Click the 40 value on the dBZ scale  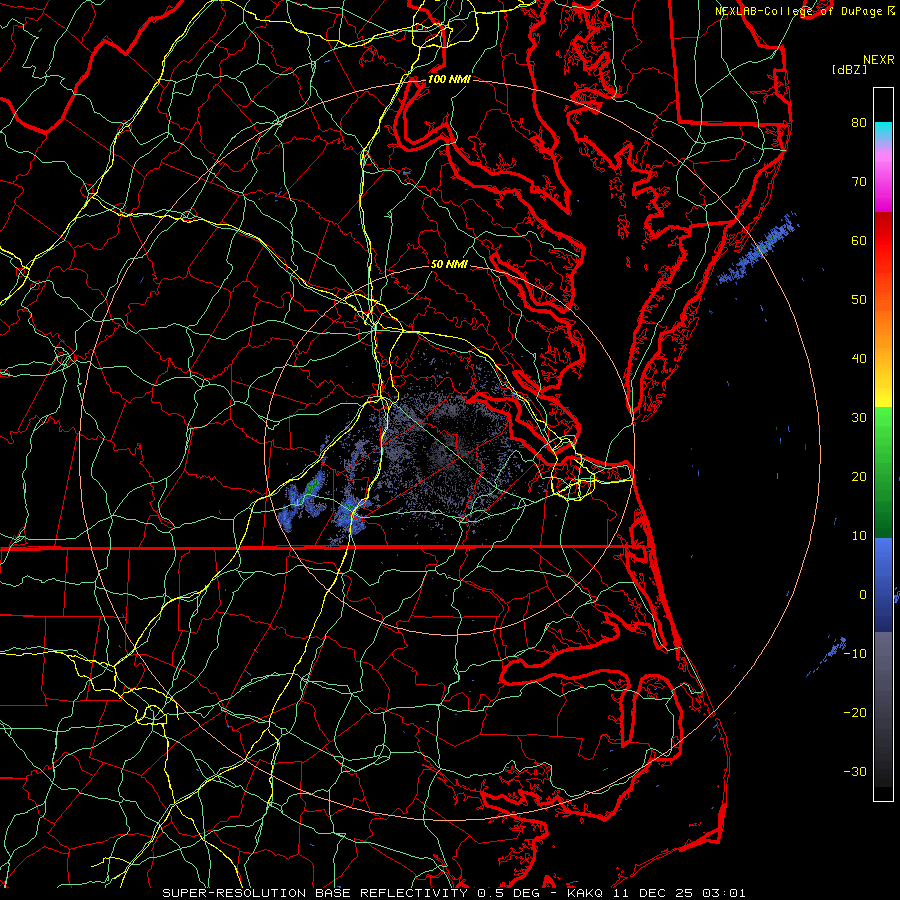click(859, 359)
